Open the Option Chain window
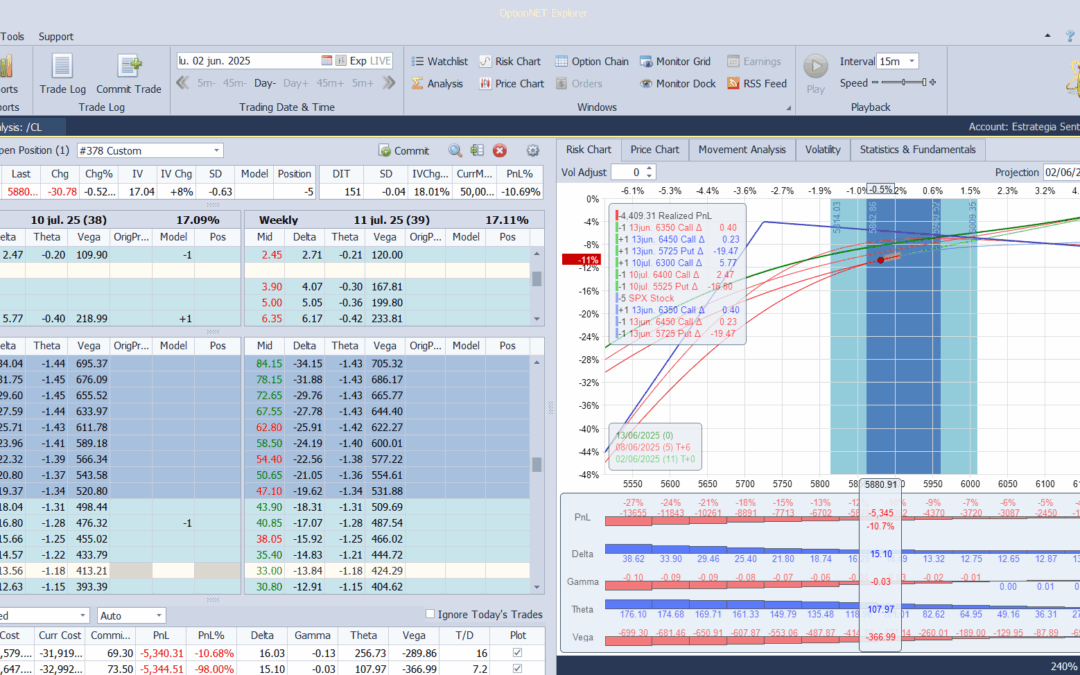 point(592,61)
